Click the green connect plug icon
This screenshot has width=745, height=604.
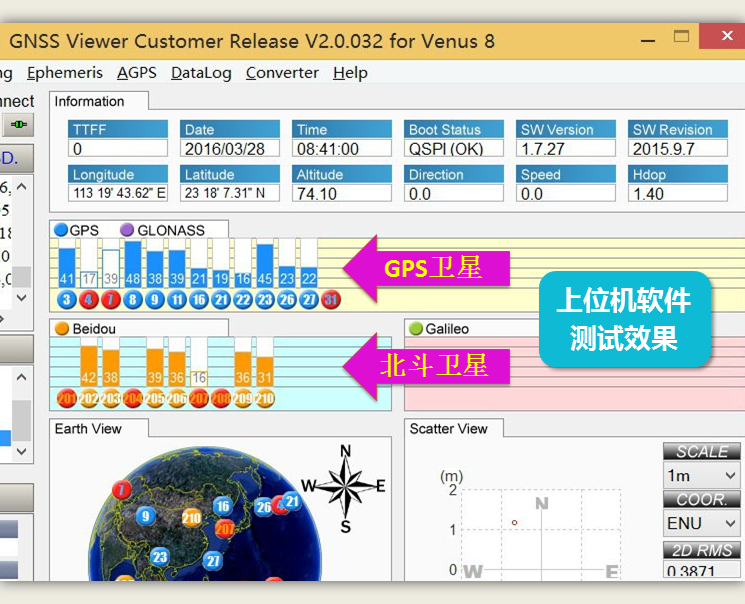[x=19, y=125]
